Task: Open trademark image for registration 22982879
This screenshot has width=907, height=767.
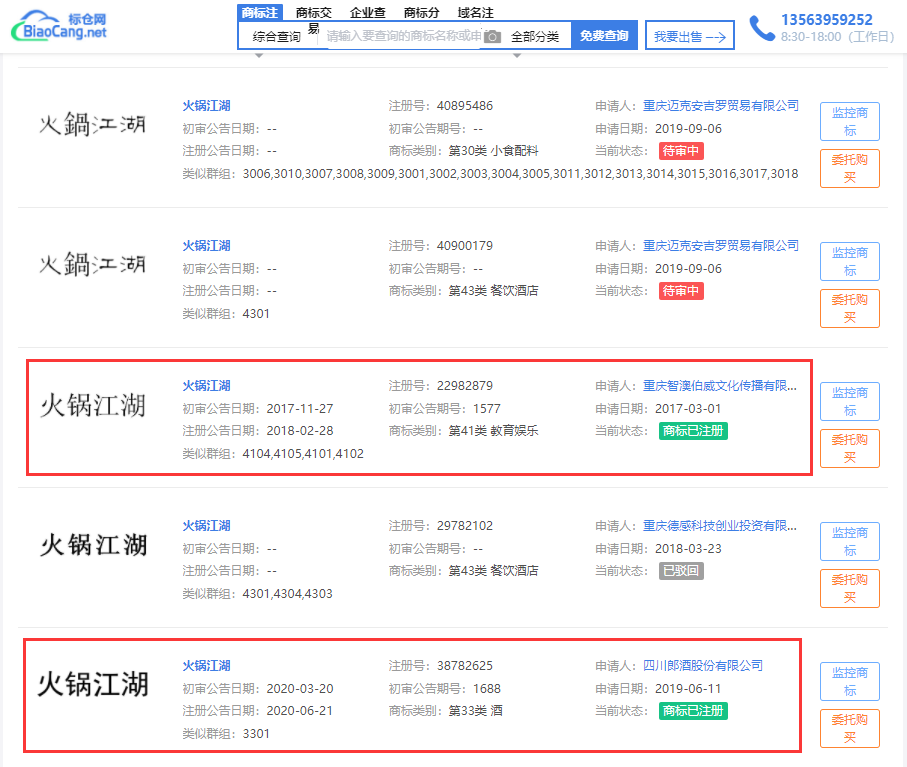Action: (93, 405)
